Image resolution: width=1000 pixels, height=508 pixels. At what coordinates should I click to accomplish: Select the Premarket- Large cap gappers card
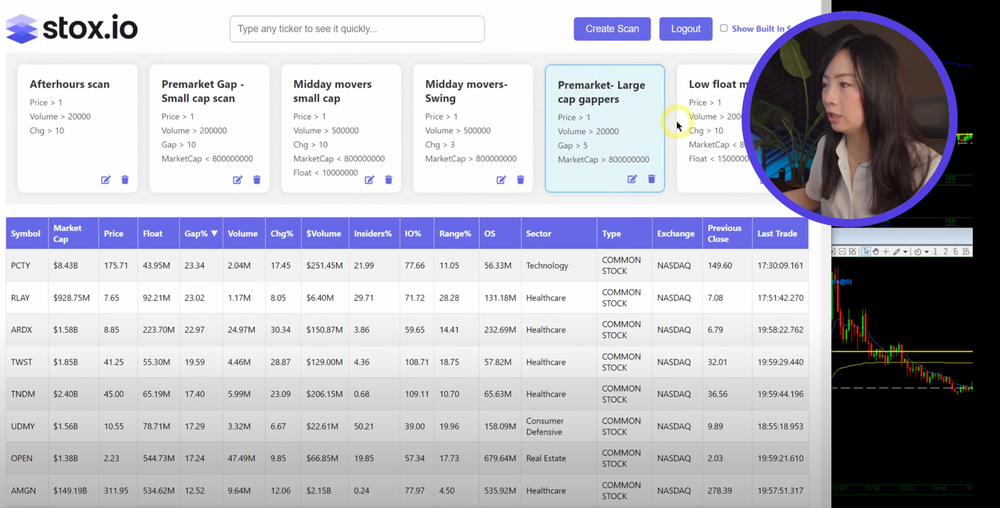pos(605,128)
